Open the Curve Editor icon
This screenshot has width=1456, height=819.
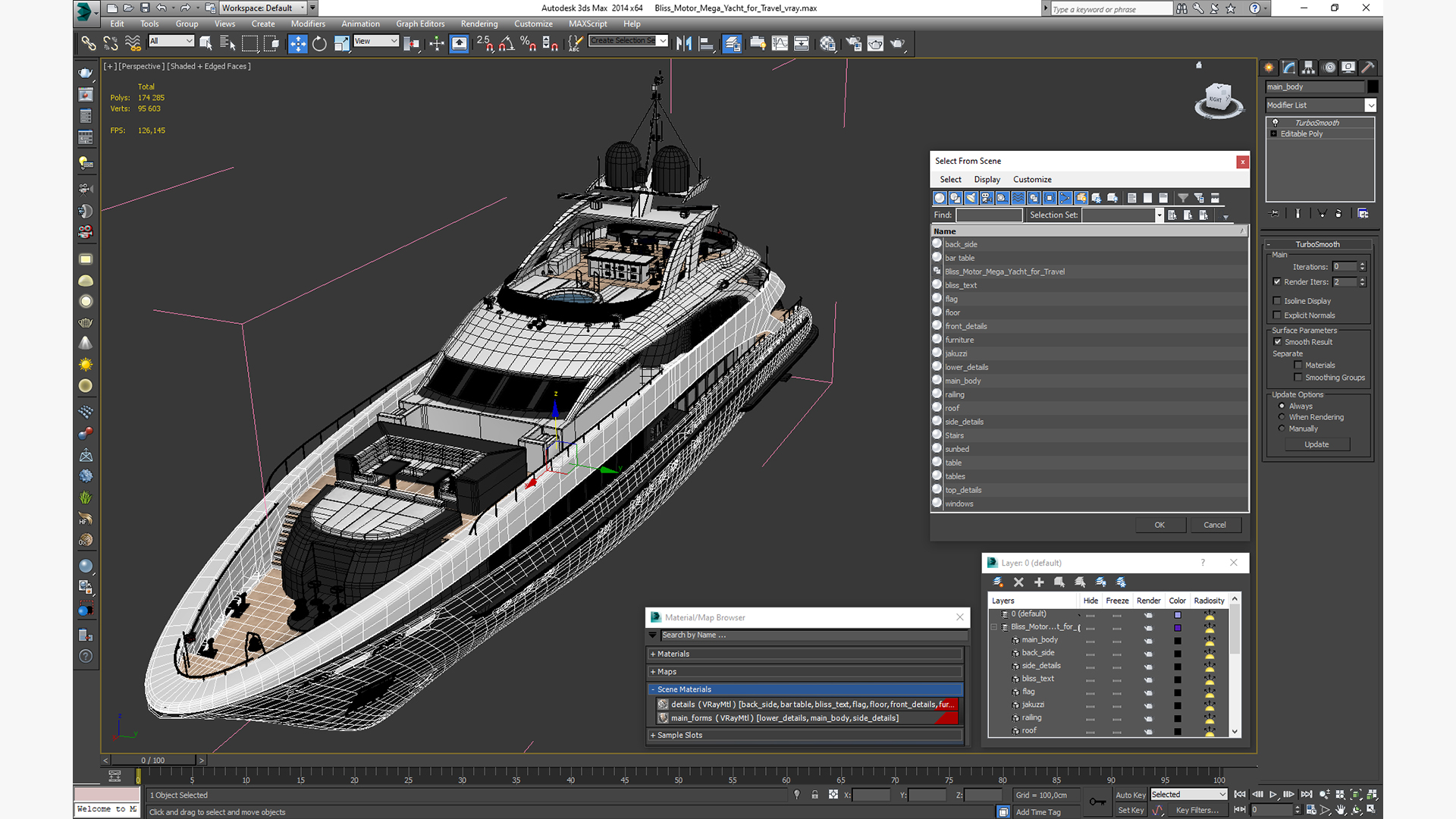(x=780, y=44)
